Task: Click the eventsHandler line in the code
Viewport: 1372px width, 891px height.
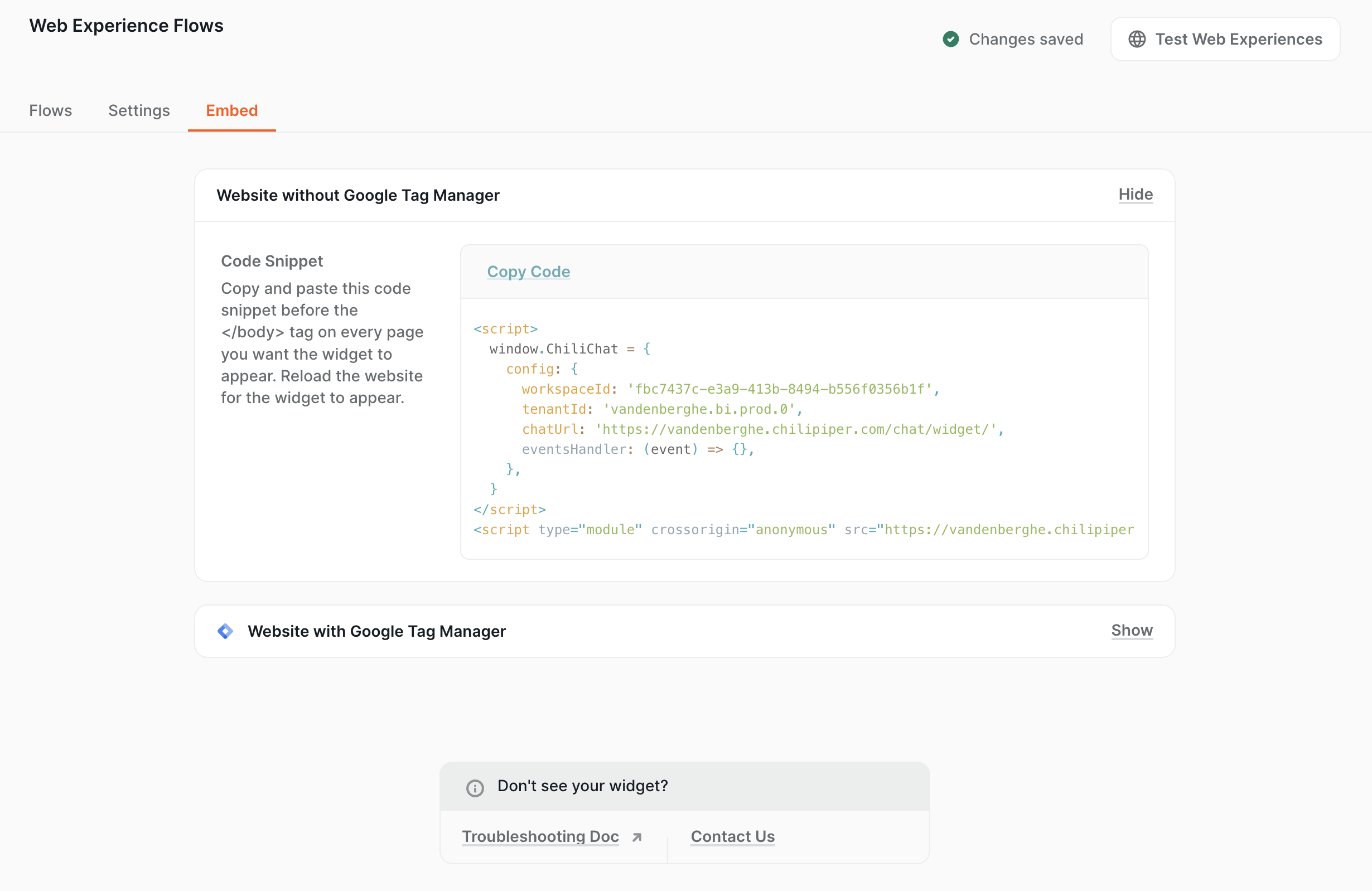Action: 637,449
